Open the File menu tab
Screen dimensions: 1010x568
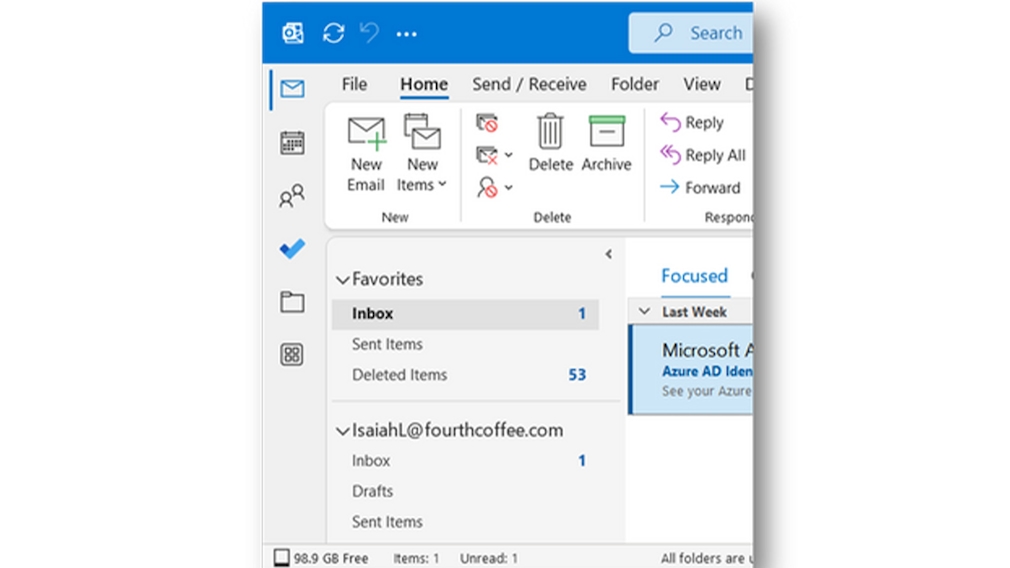pyautogui.click(x=354, y=84)
